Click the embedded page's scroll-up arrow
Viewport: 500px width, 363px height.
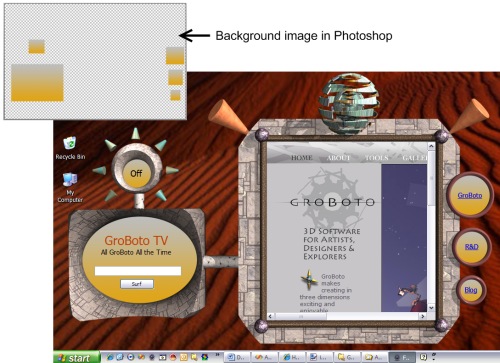point(431,146)
